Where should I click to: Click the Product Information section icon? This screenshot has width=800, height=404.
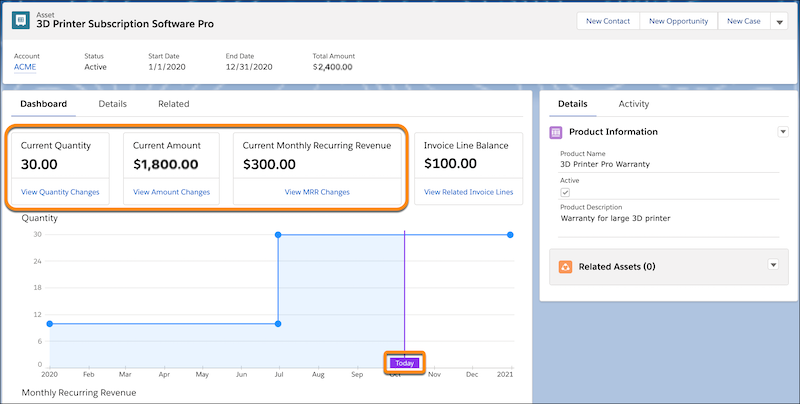tap(556, 132)
